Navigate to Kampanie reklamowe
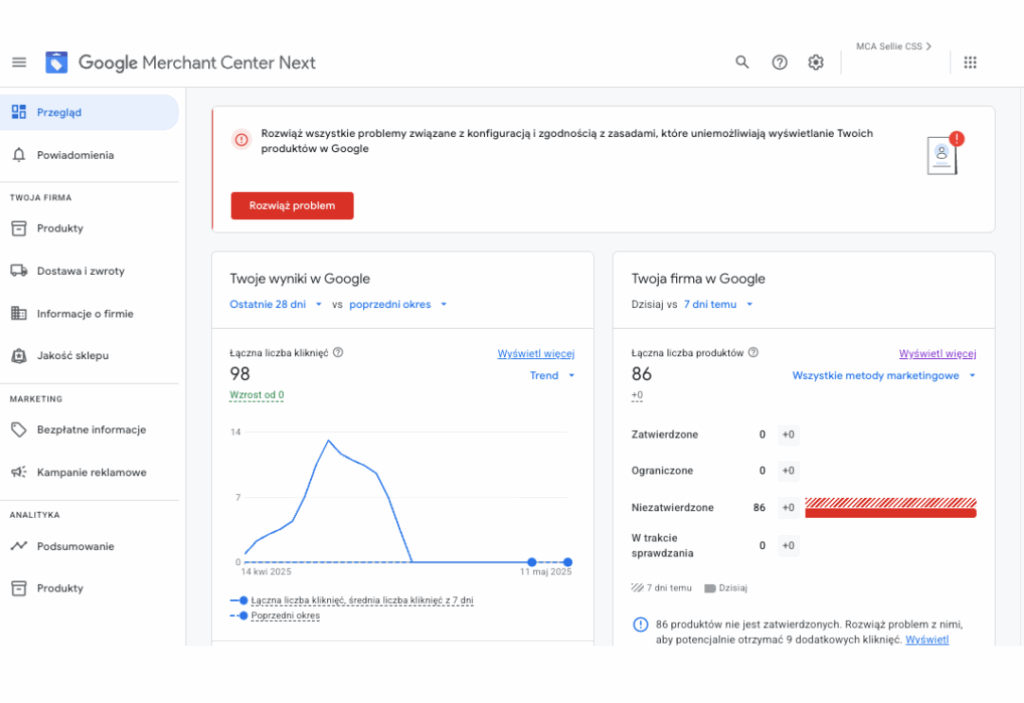The height and width of the screenshot is (703, 1024). pos(91,472)
